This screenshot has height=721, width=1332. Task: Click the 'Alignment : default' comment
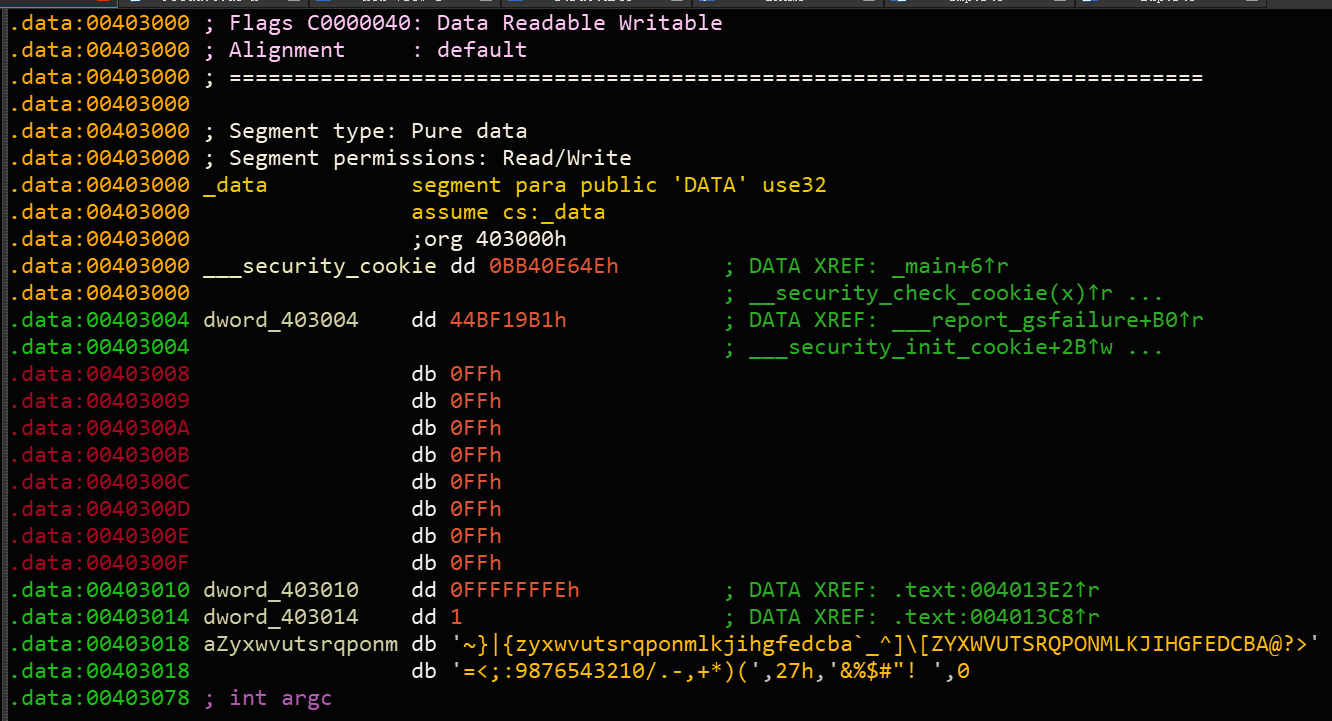[365, 50]
